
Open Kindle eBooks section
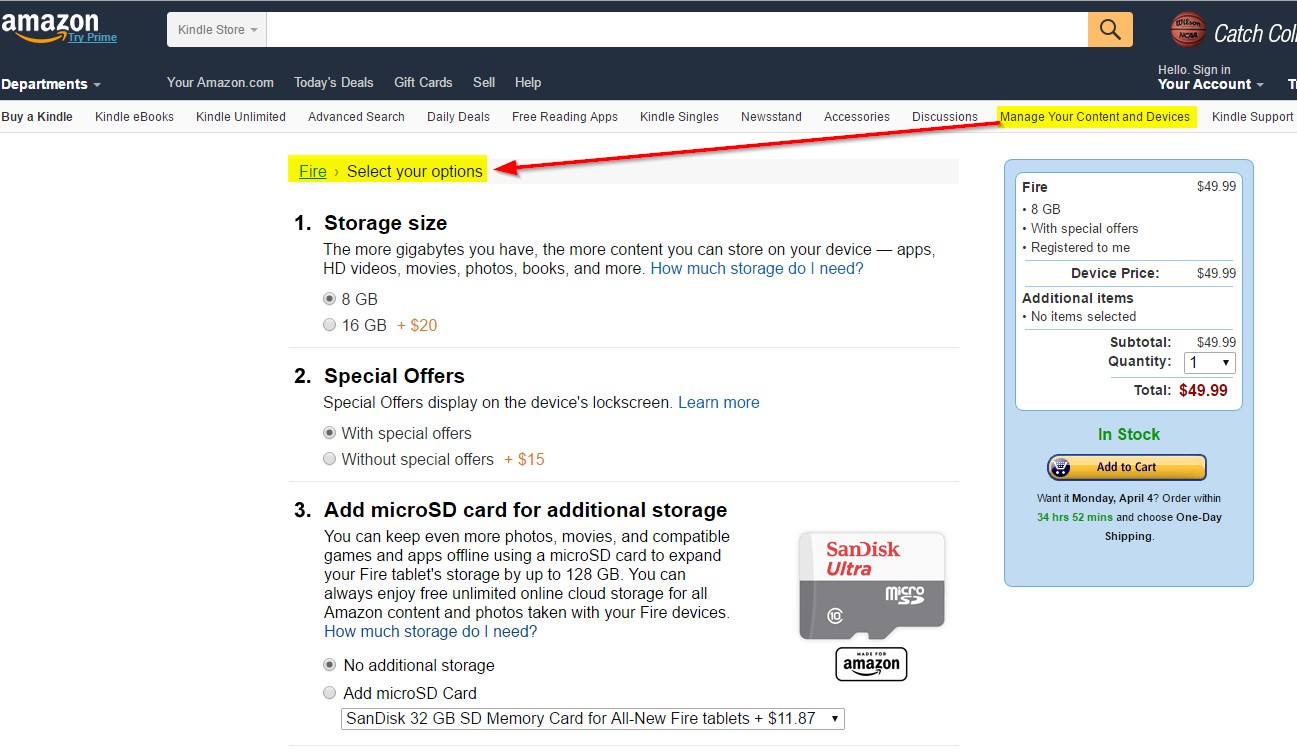(x=134, y=117)
